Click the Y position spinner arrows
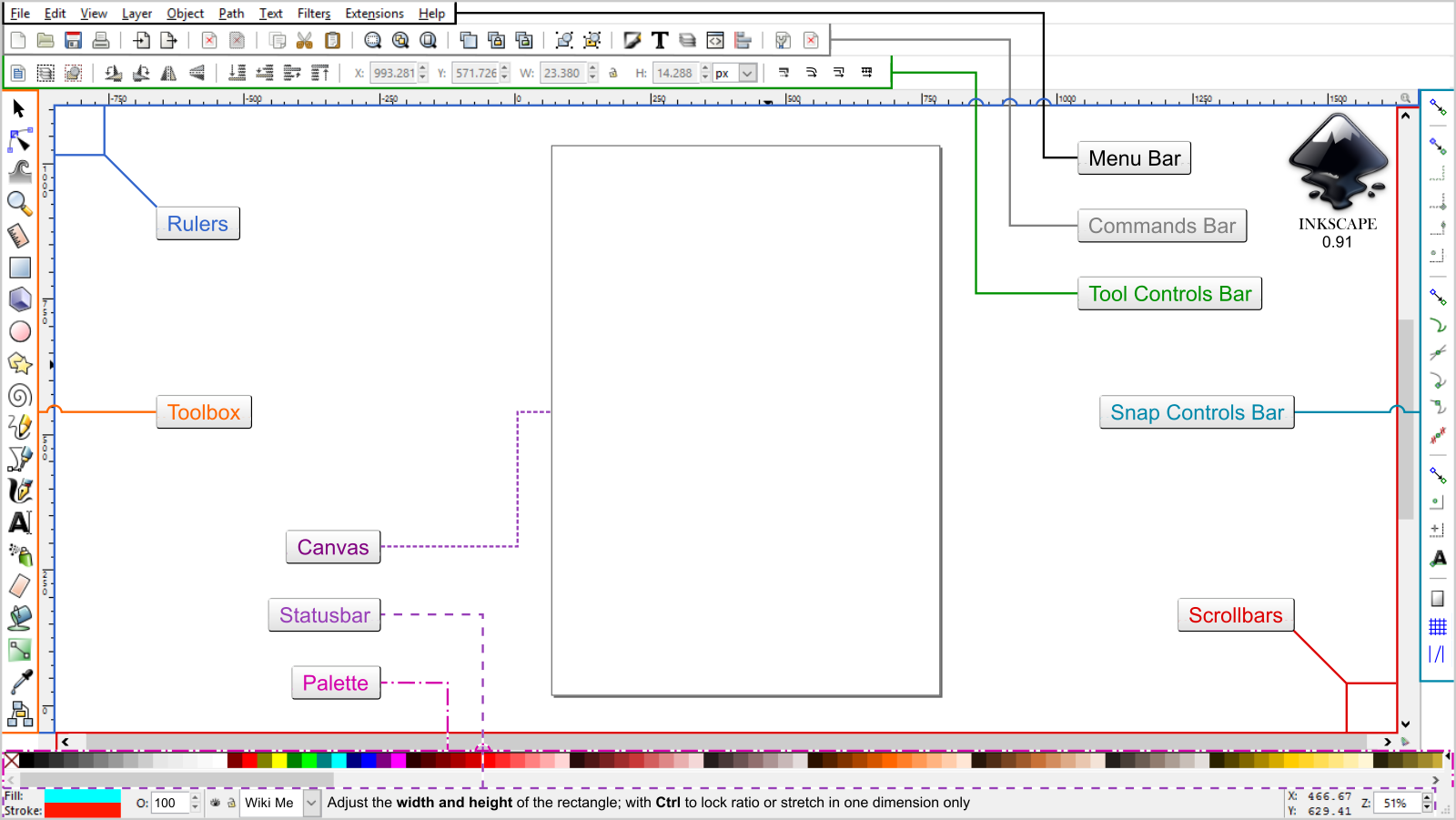The image size is (1456, 820). coord(505,73)
